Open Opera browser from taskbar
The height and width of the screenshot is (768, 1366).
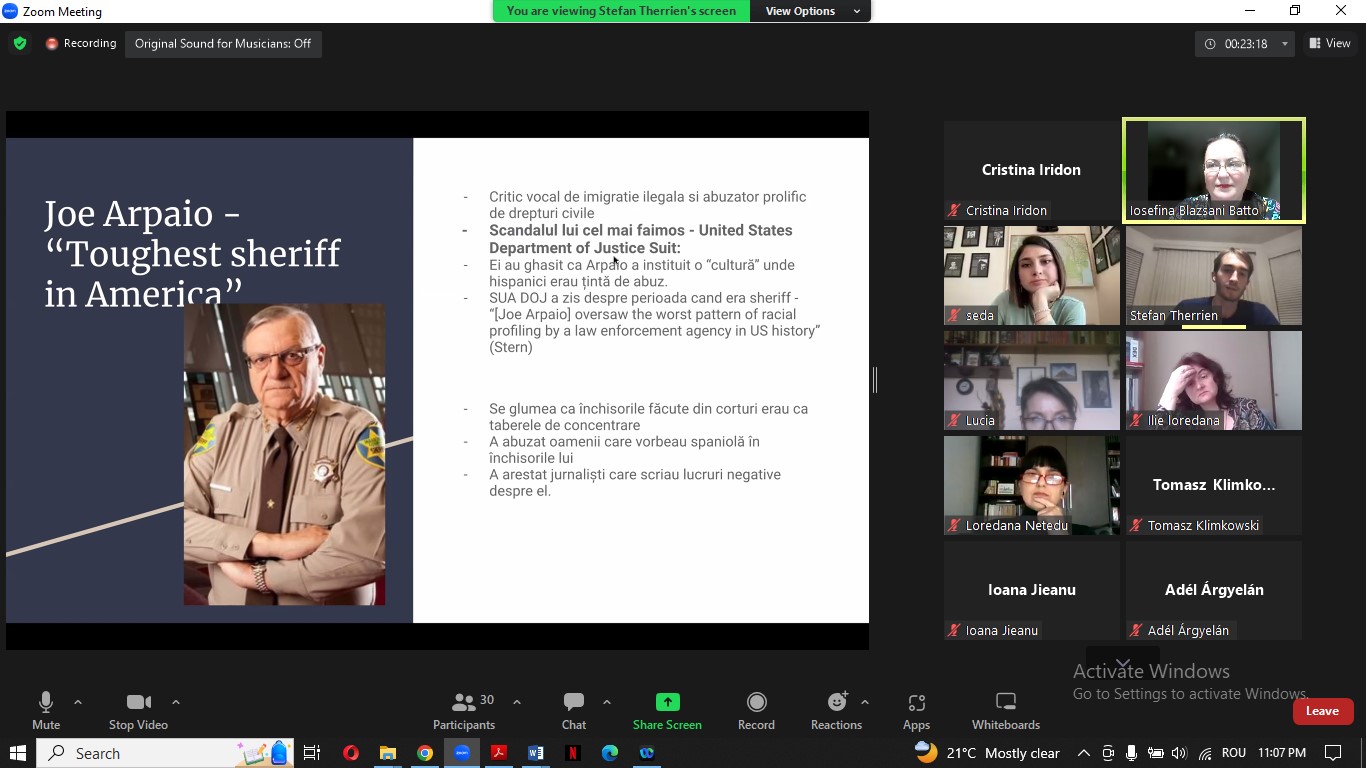(350, 753)
